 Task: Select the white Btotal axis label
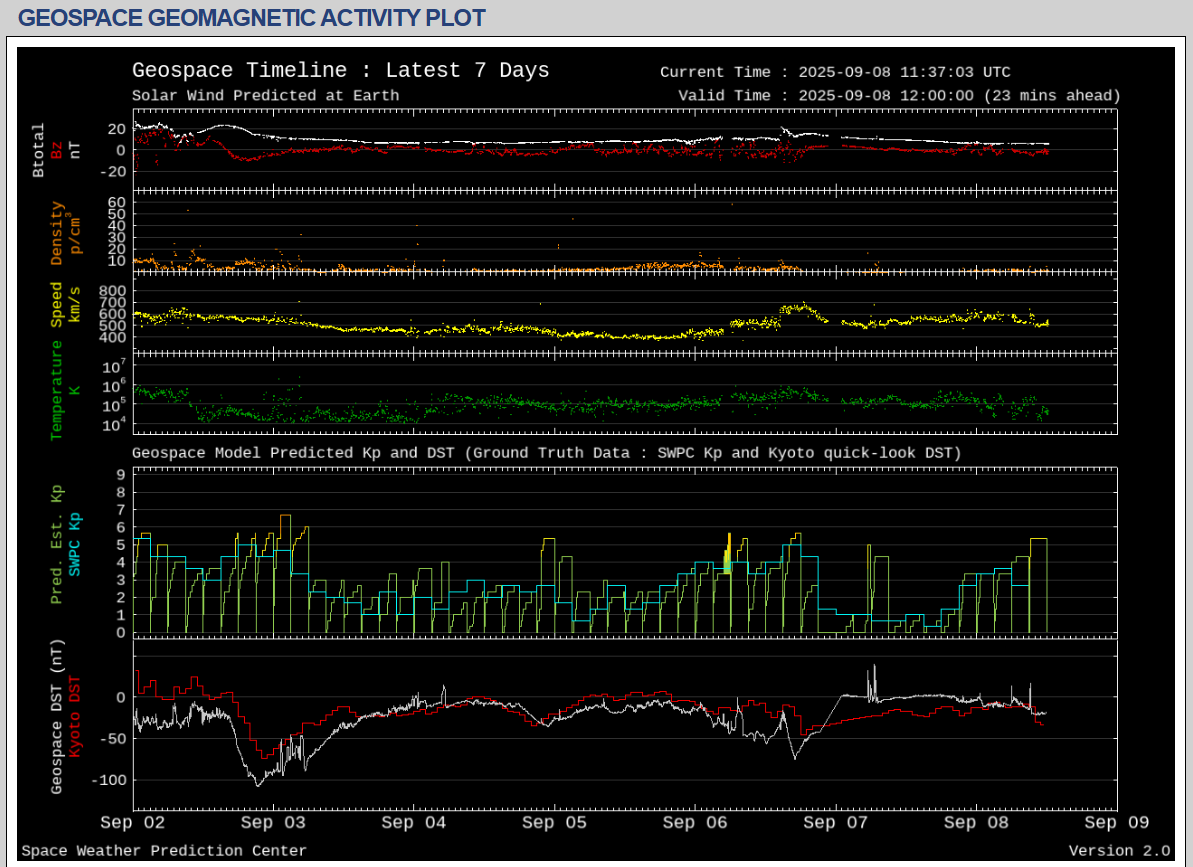coord(39,150)
